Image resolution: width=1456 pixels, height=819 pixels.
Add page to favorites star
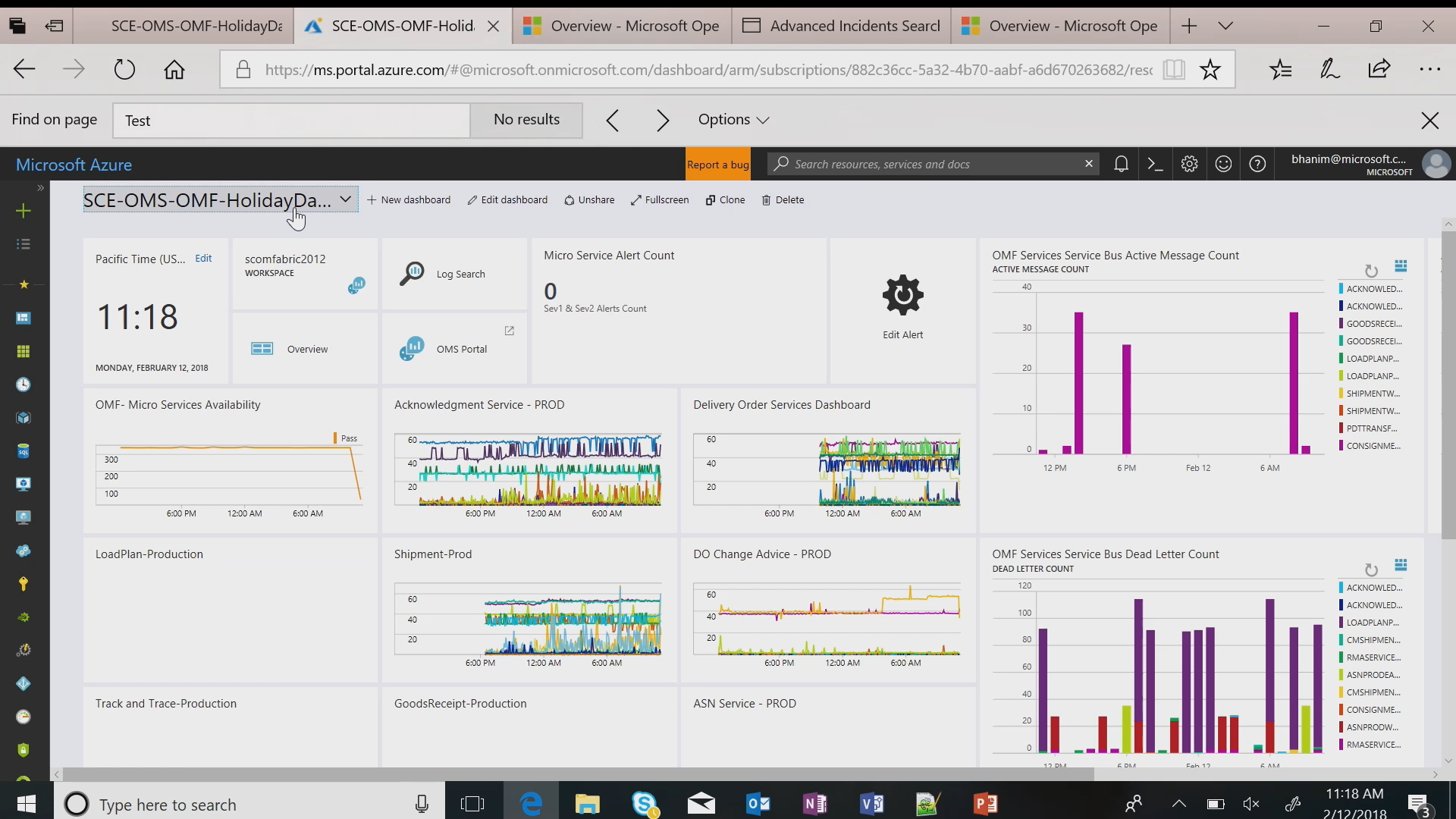1210,70
